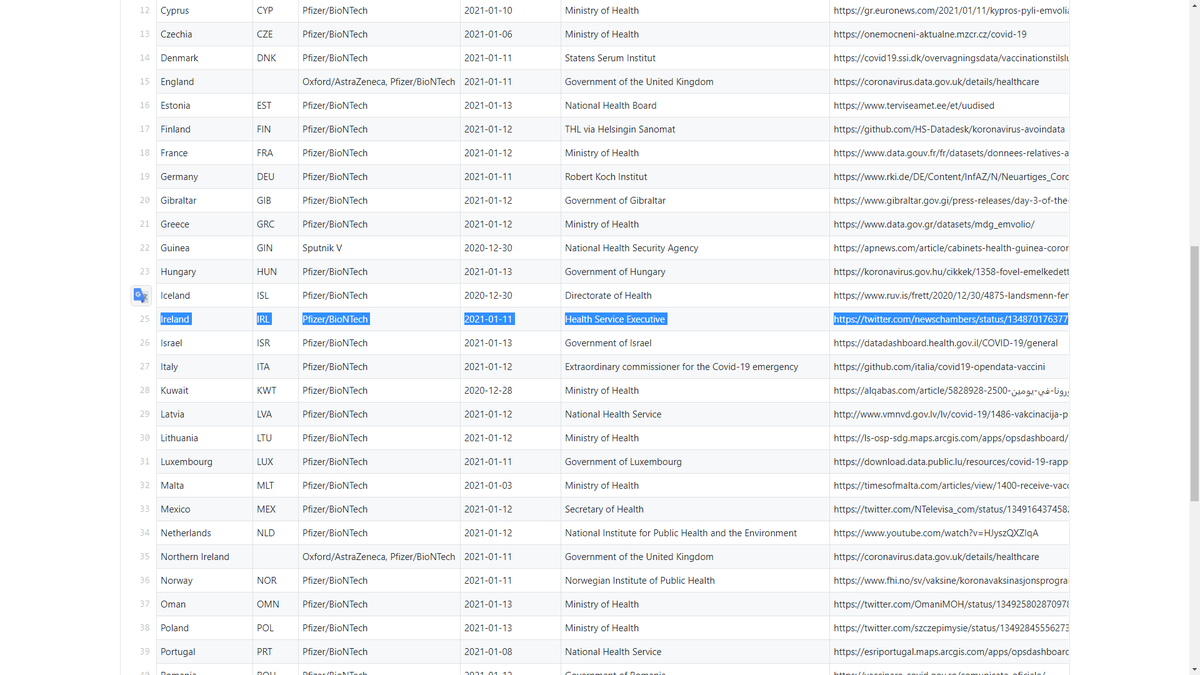
Task: Click the alqabas.com article URL
Action: coord(950,391)
